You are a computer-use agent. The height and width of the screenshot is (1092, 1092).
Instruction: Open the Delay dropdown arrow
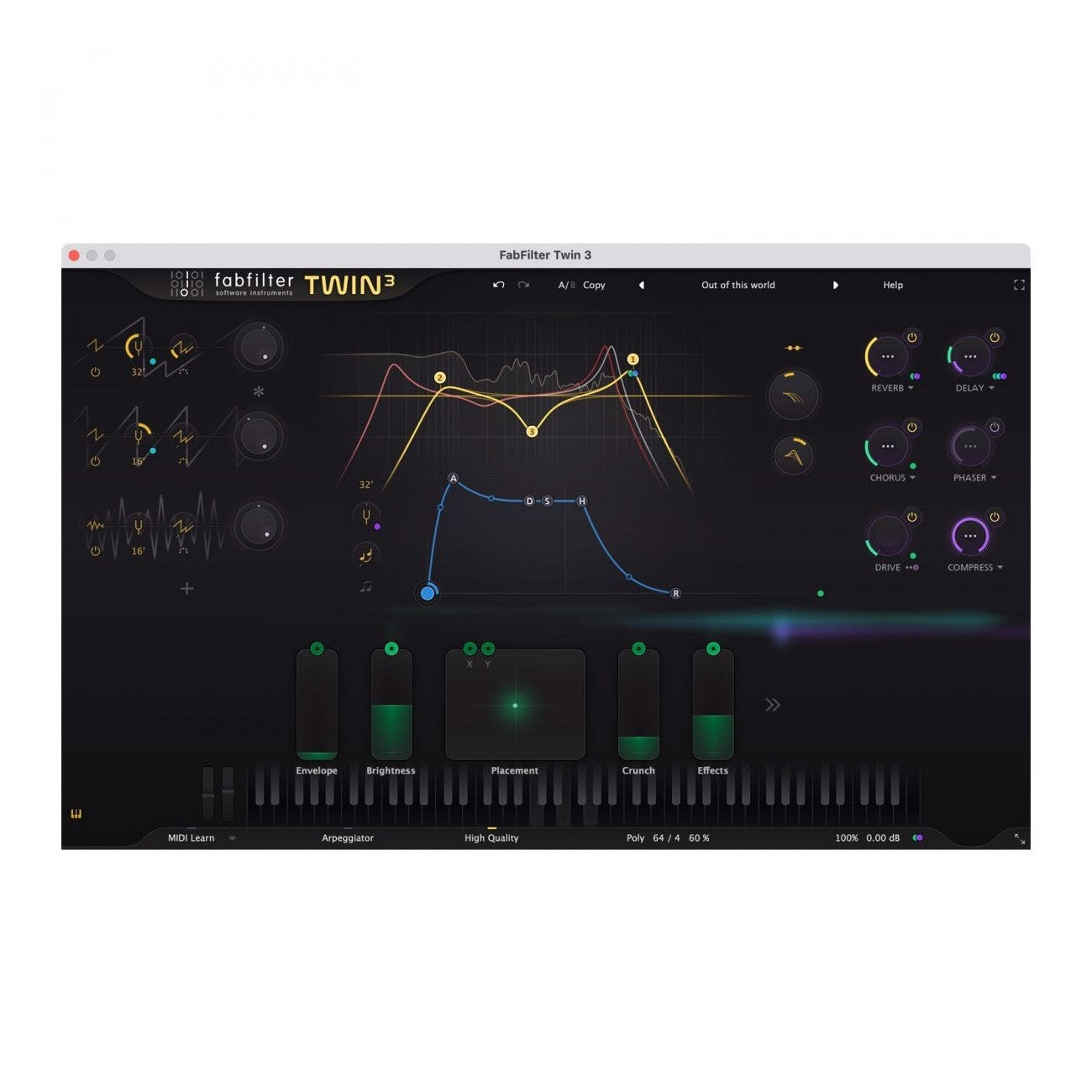tap(991, 388)
